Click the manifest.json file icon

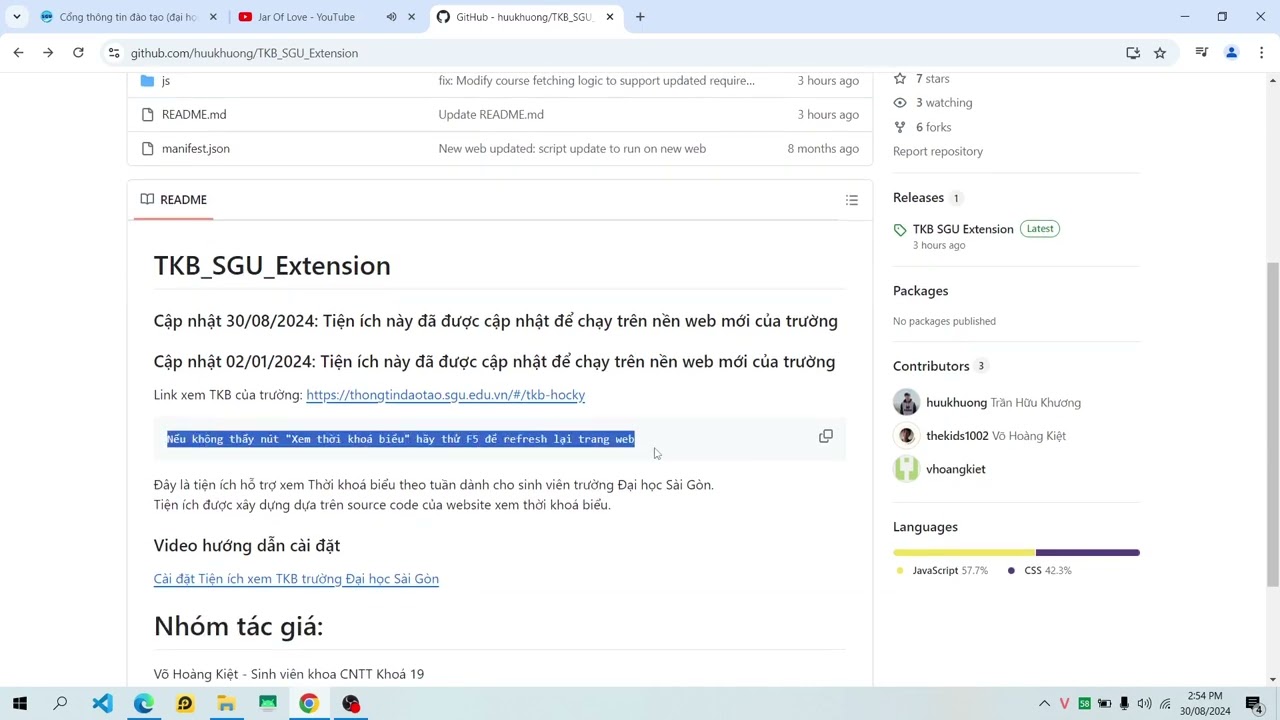(x=147, y=148)
